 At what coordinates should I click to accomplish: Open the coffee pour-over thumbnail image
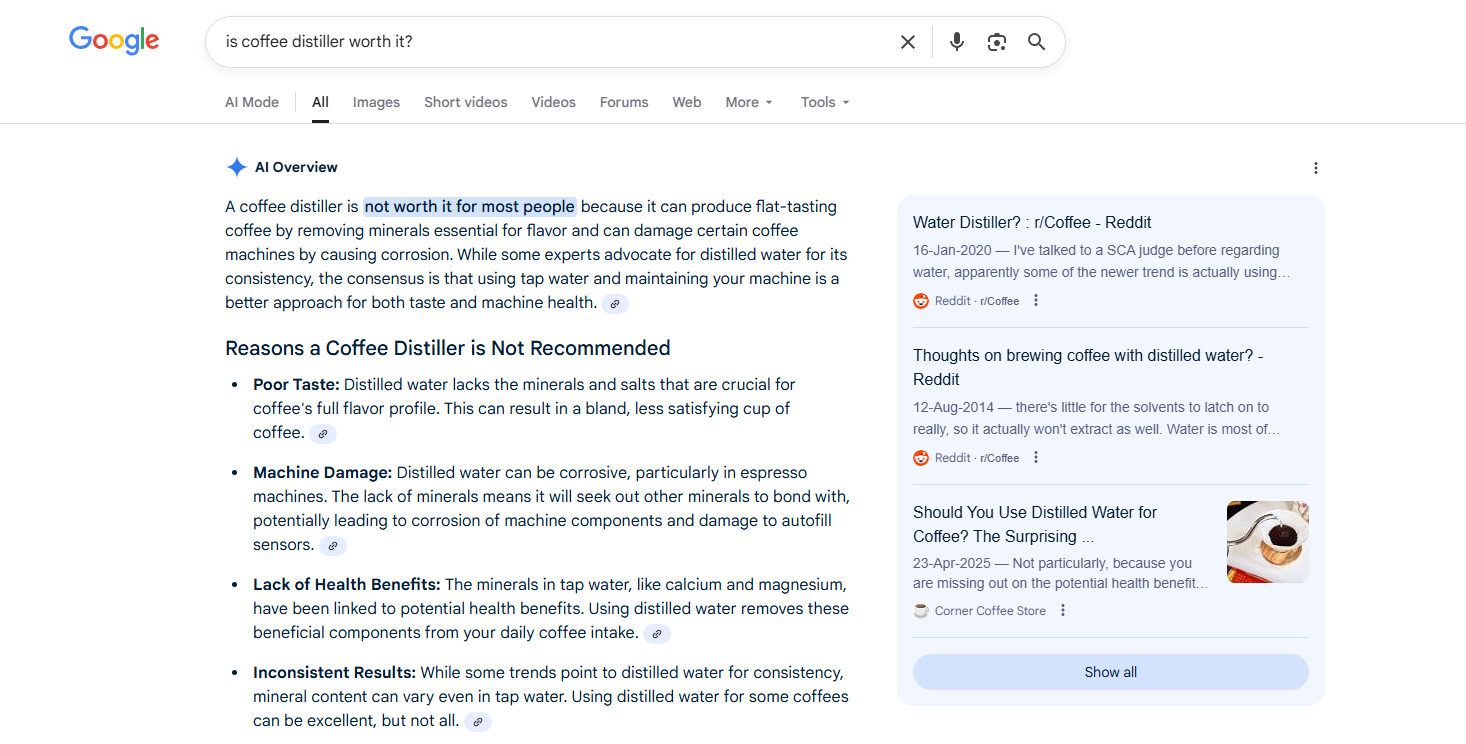point(1268,542)
